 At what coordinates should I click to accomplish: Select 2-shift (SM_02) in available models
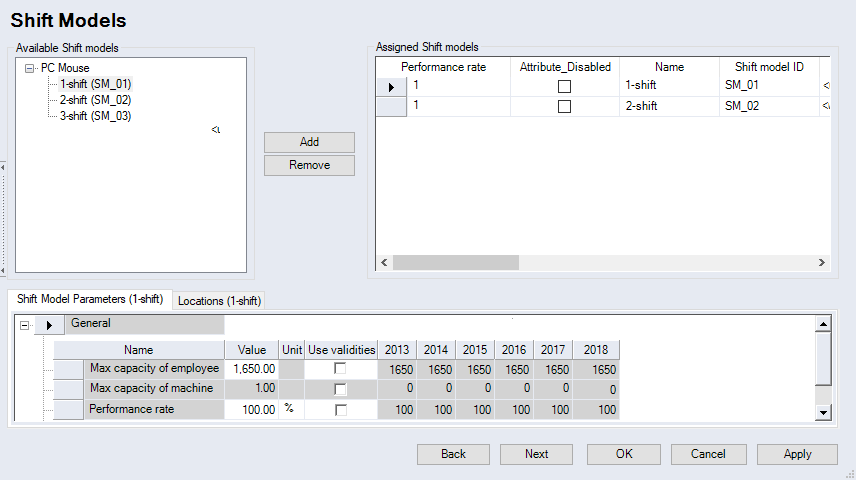click(95, 100)
